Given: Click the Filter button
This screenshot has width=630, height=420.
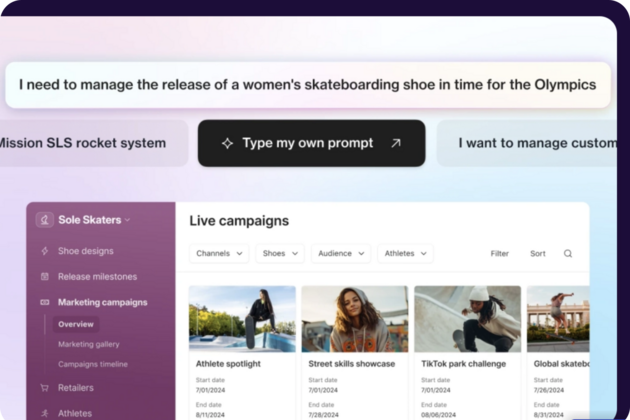Looking at the screenshot, I should point(500,254).
